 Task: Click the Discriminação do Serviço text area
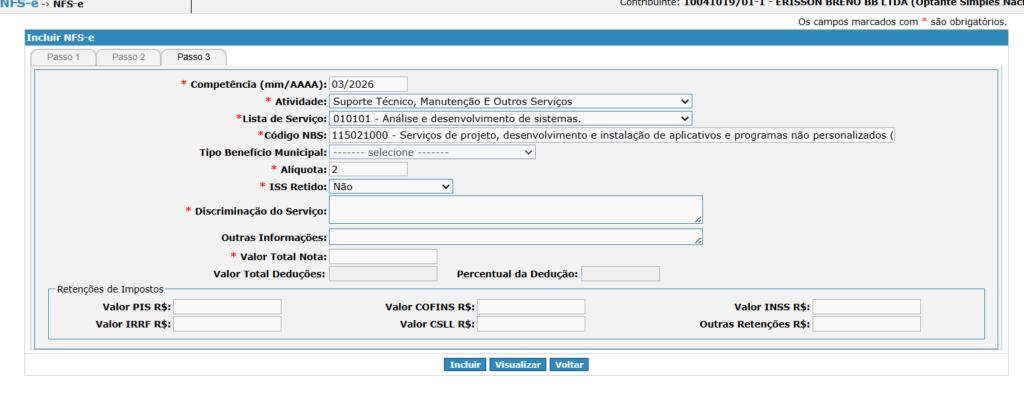tap(515, 209)
